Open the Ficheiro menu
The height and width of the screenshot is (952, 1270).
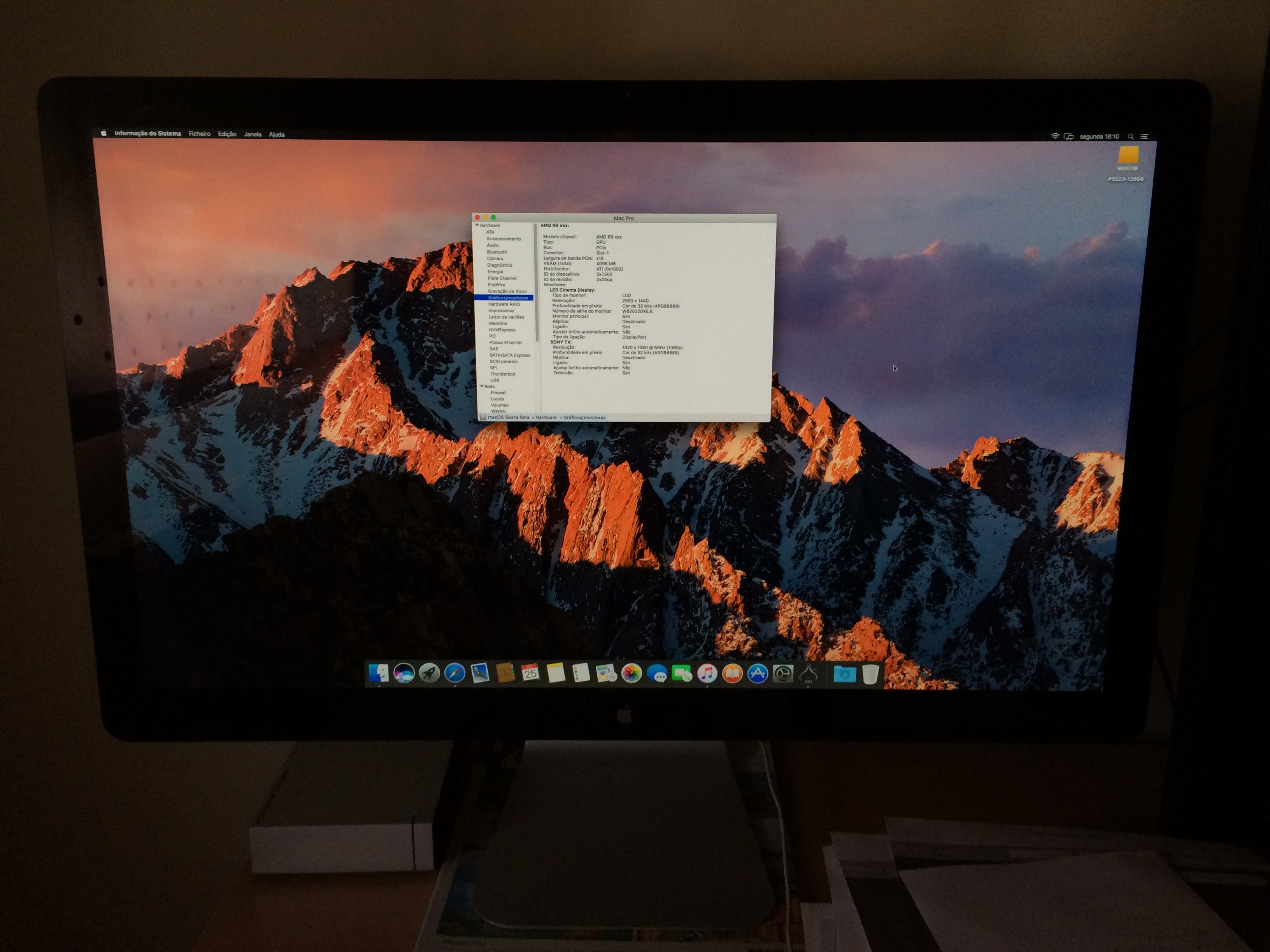pyautogui.click(x=199, y=134)
